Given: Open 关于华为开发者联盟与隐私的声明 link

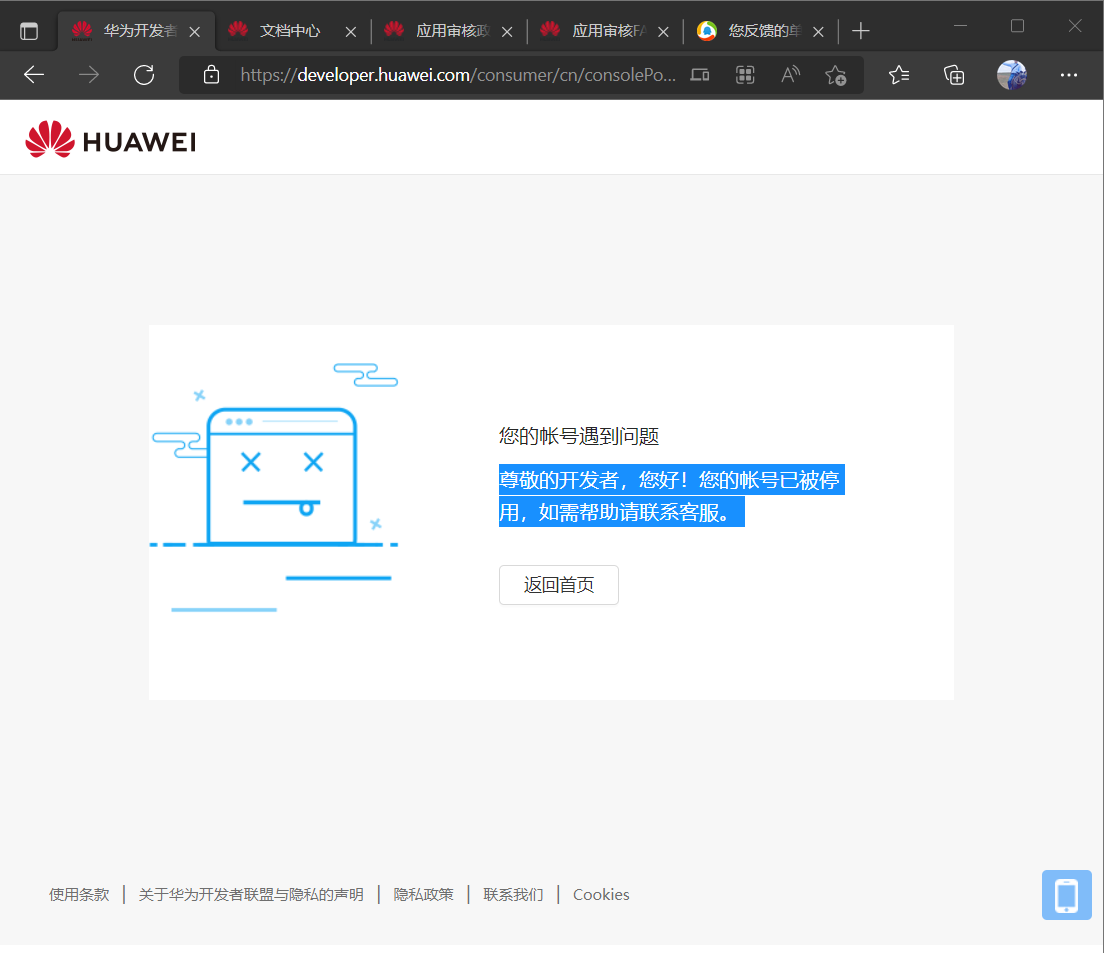Looking at the screenshot, I should point(251,895).
